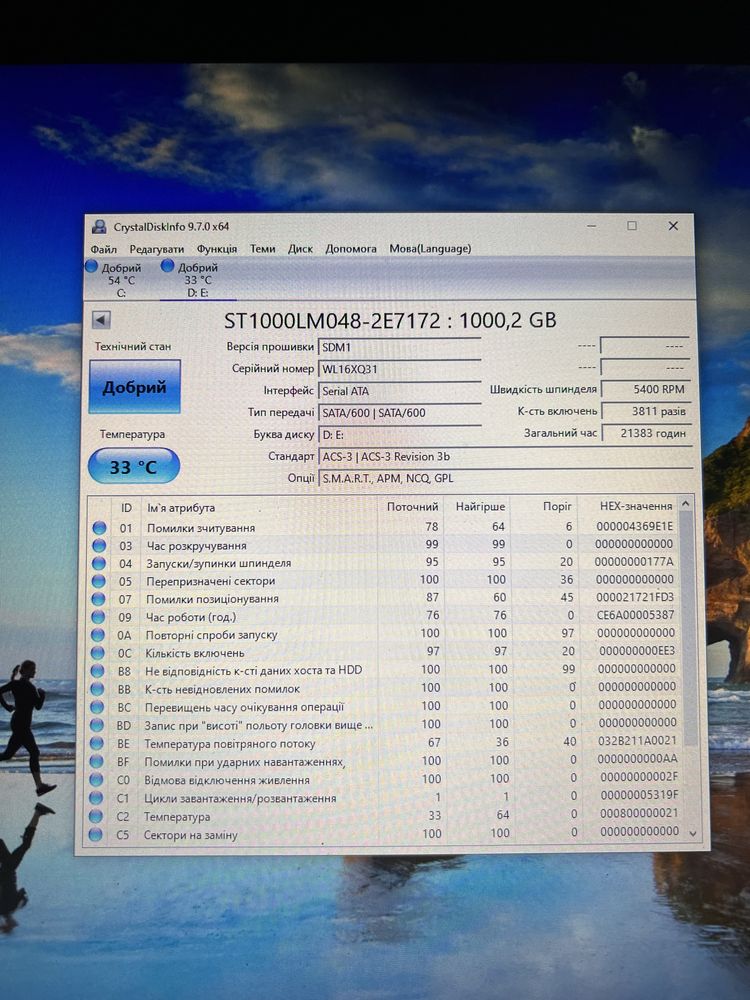
Task: Click the status dot for attribute C2
Action: coord(96,816)
